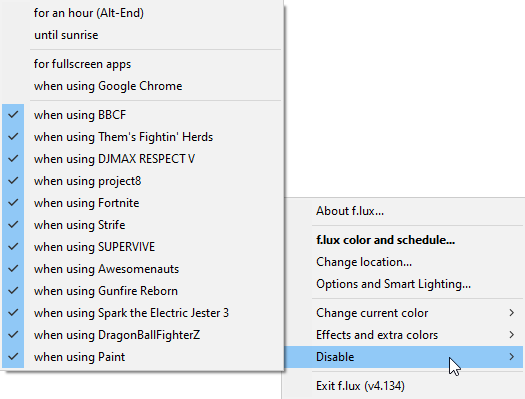The image size is (525, 399).
Task: Open f.lux color and schedule...
Action: [403, 240]
